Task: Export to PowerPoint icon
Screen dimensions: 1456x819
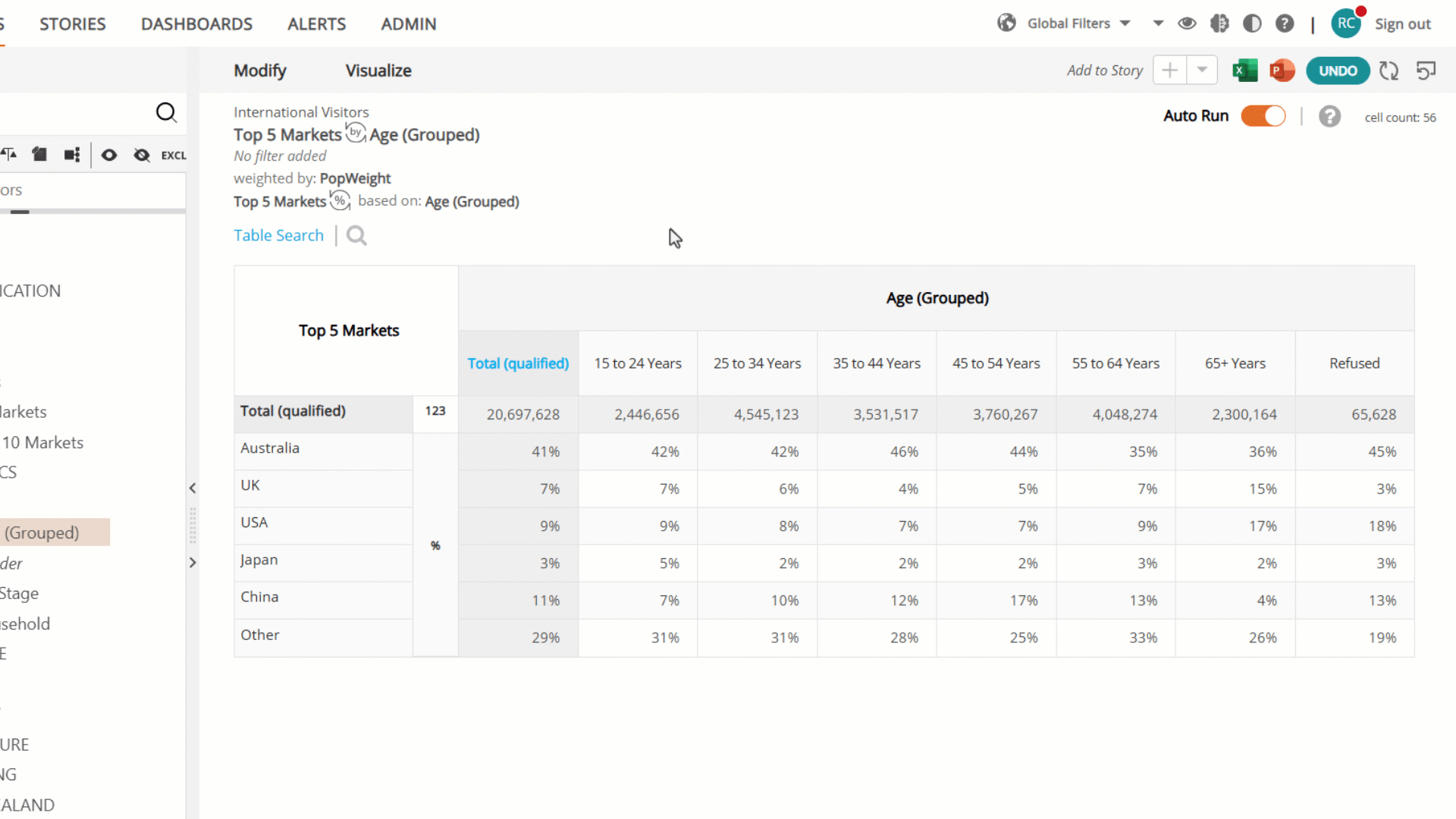Action: click(1282, 71)
